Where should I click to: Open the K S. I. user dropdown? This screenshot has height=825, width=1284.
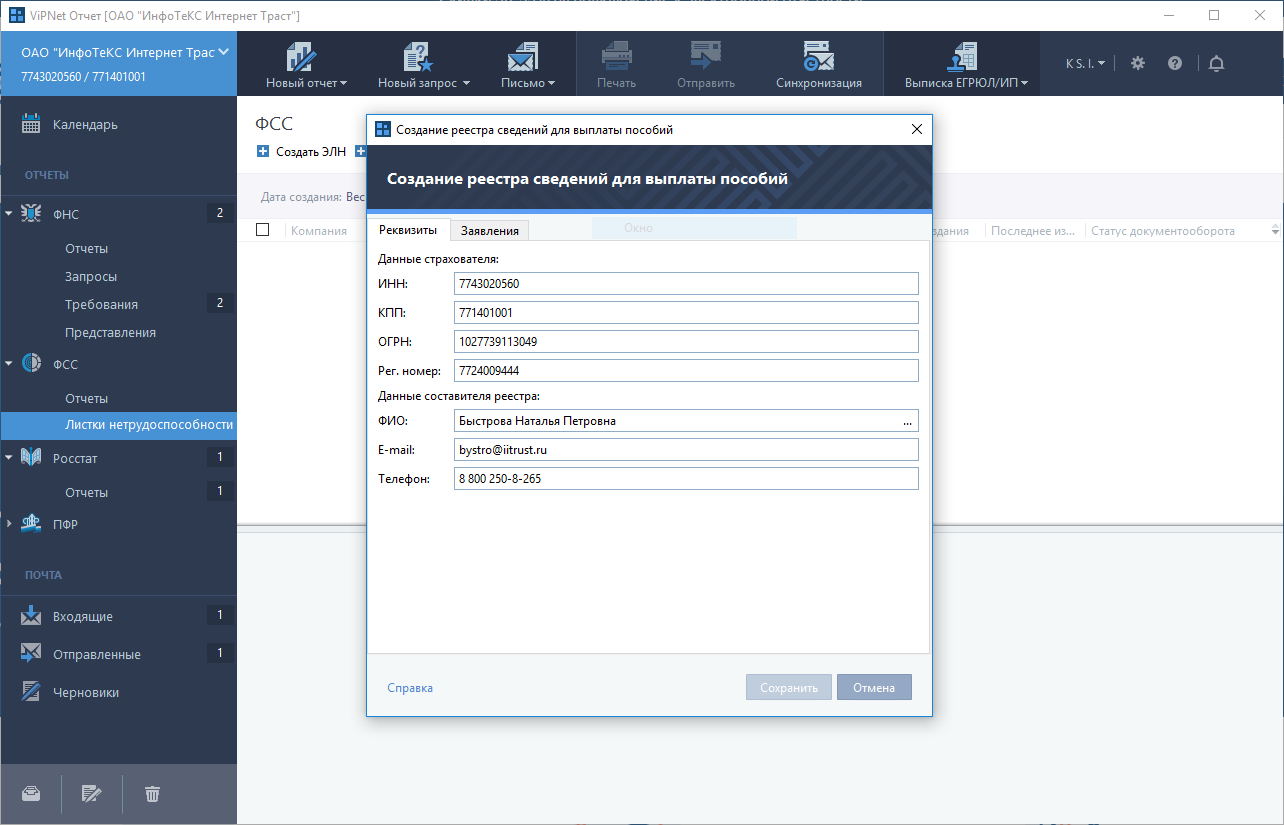point(1085,63)
